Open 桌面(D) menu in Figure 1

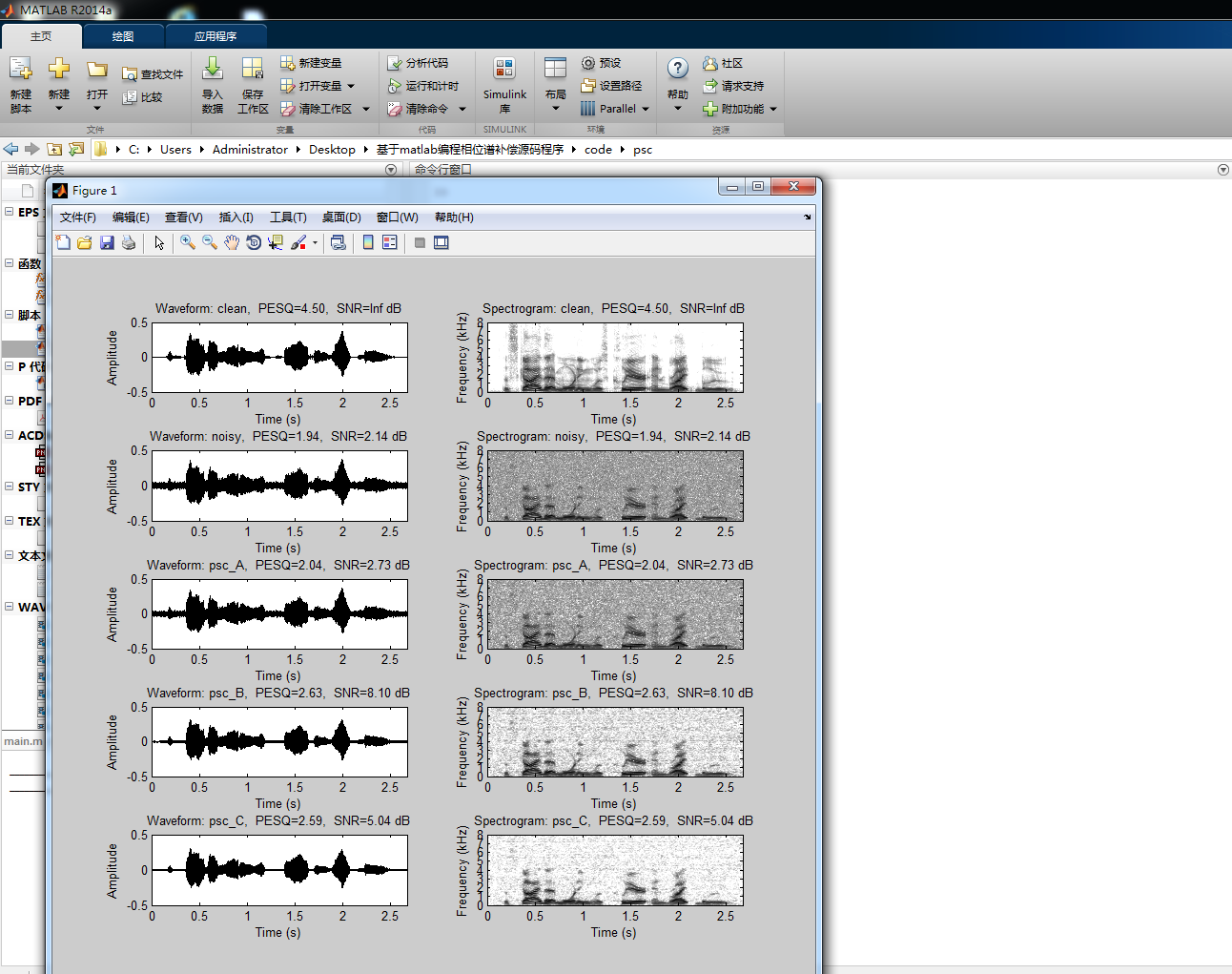tap(341, 218)
